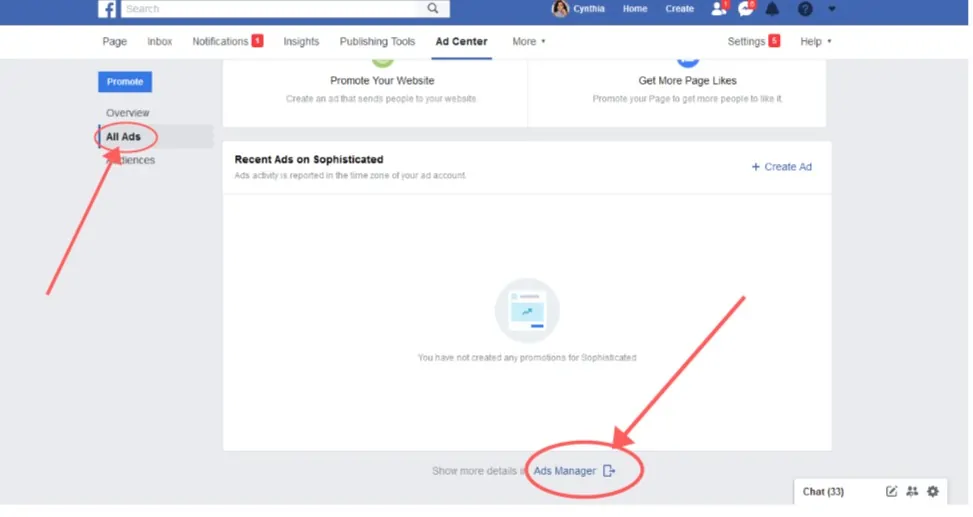Open Publishing Tools tab
Image resolution: width=973 pixels, height=517 pixels.
(x=377, y=42)
